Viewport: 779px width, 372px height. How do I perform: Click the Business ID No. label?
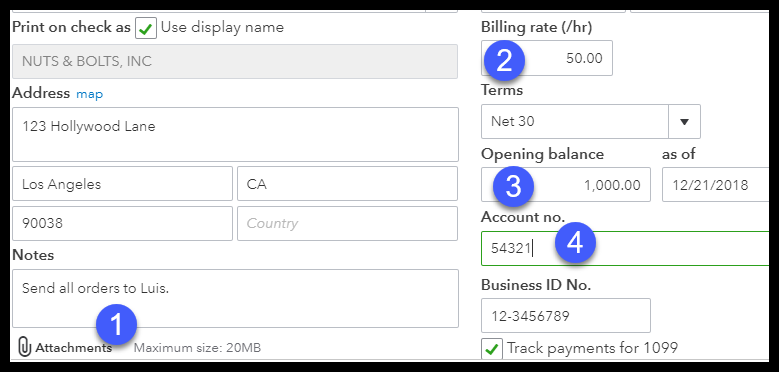pos(536,285)
